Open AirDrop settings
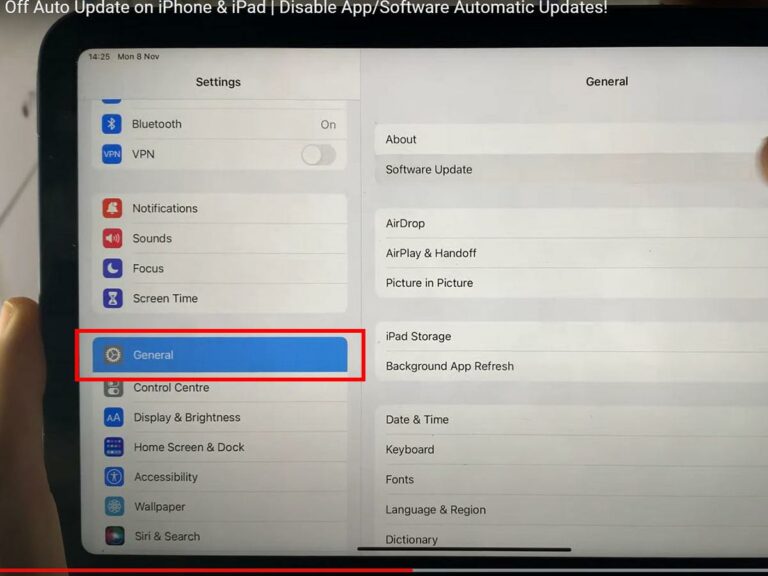Image resolution: width=768 pixels, height=576 pixels. [x=571, y=223]
